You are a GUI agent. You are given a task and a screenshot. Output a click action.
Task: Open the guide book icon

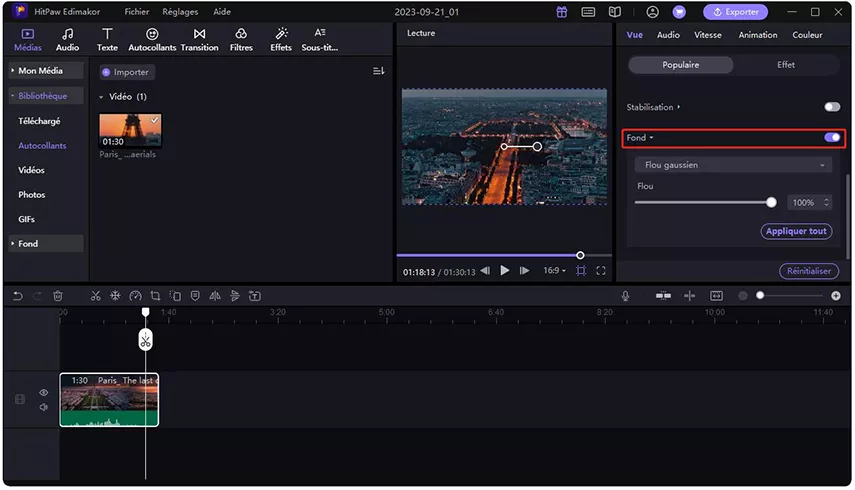pyautogui.click(x=615, y=12)
